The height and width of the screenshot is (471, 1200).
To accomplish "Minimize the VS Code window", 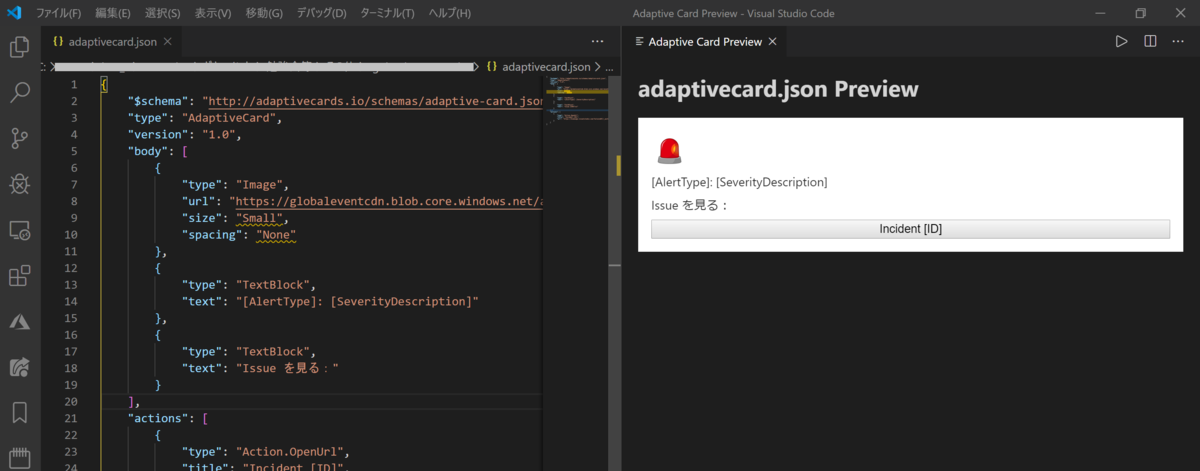I will pos(1099,13).
